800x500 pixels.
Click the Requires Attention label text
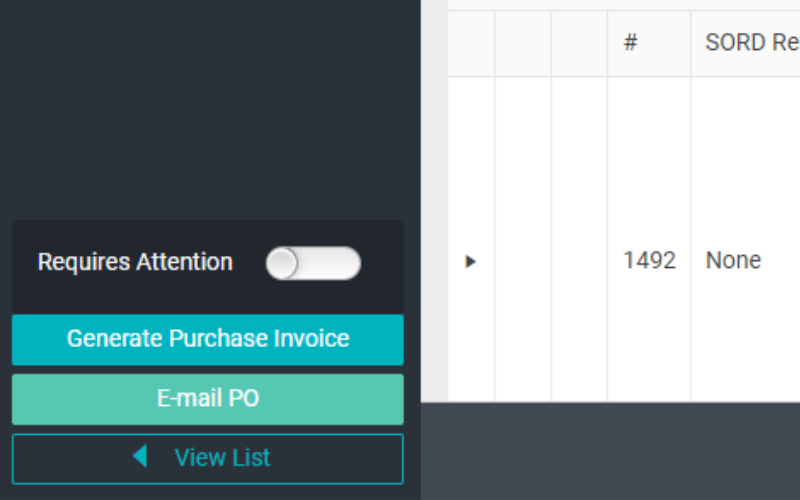pos(135,262)
